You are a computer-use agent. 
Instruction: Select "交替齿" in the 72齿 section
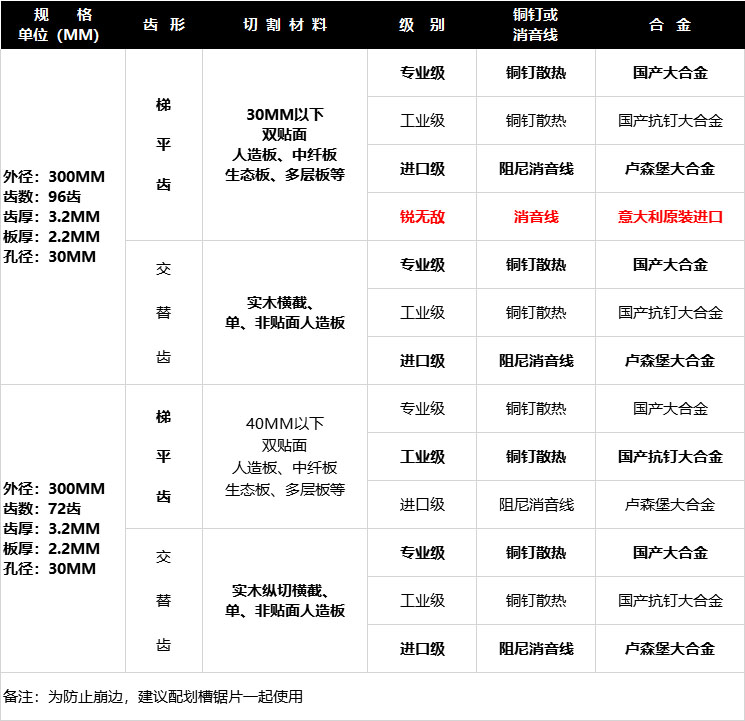coord(163,600)
